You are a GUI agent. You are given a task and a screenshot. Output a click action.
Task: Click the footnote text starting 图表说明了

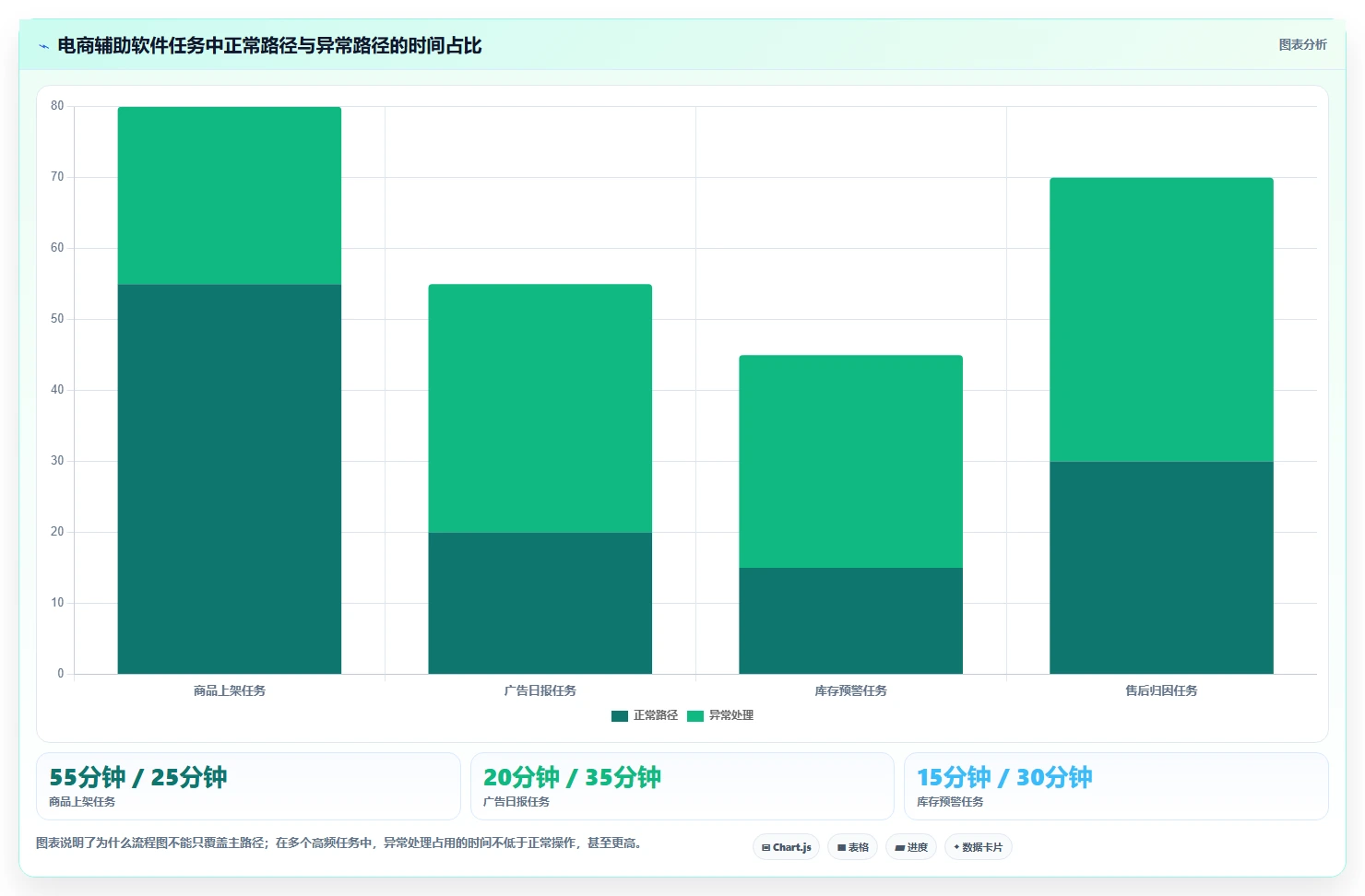(x=338, y=843)
